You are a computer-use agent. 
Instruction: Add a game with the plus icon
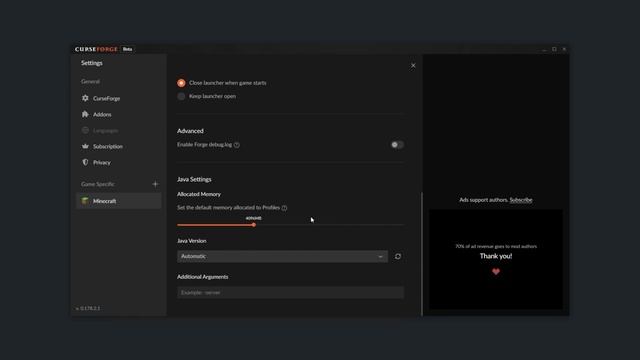click(x=155, y=184)
